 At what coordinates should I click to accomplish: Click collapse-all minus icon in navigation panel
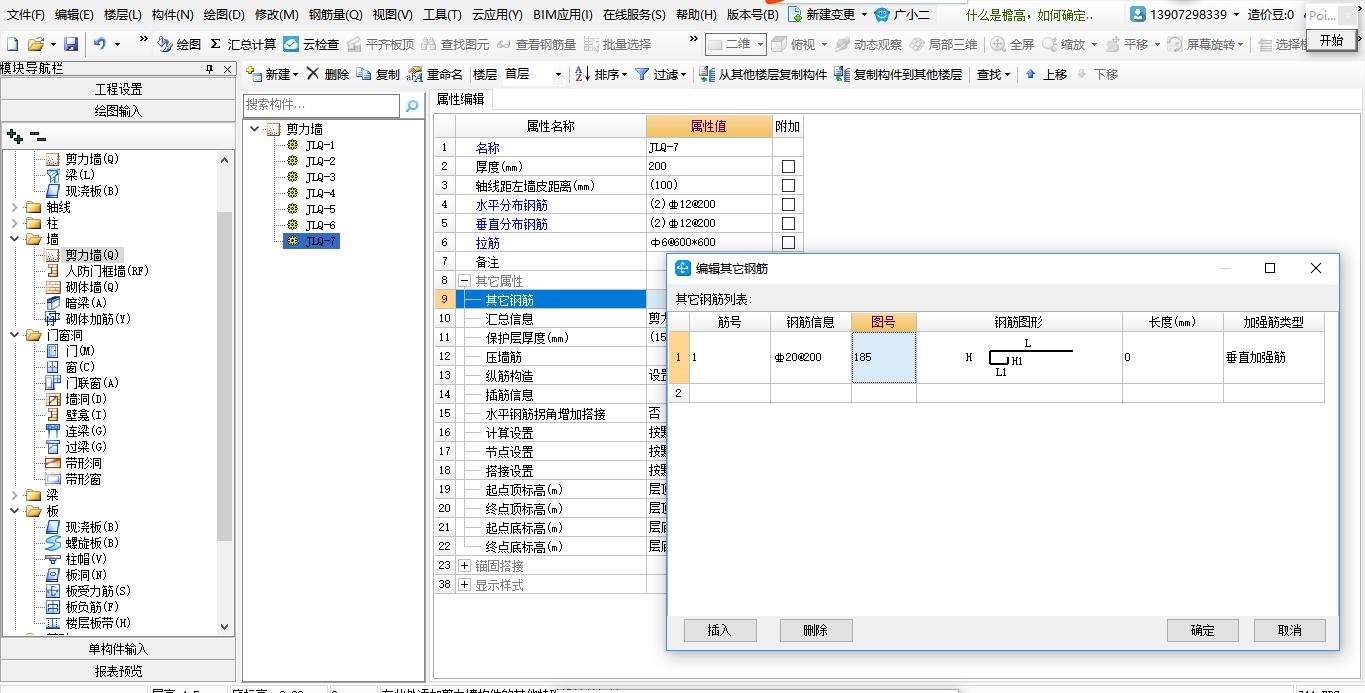pos(37,136)
